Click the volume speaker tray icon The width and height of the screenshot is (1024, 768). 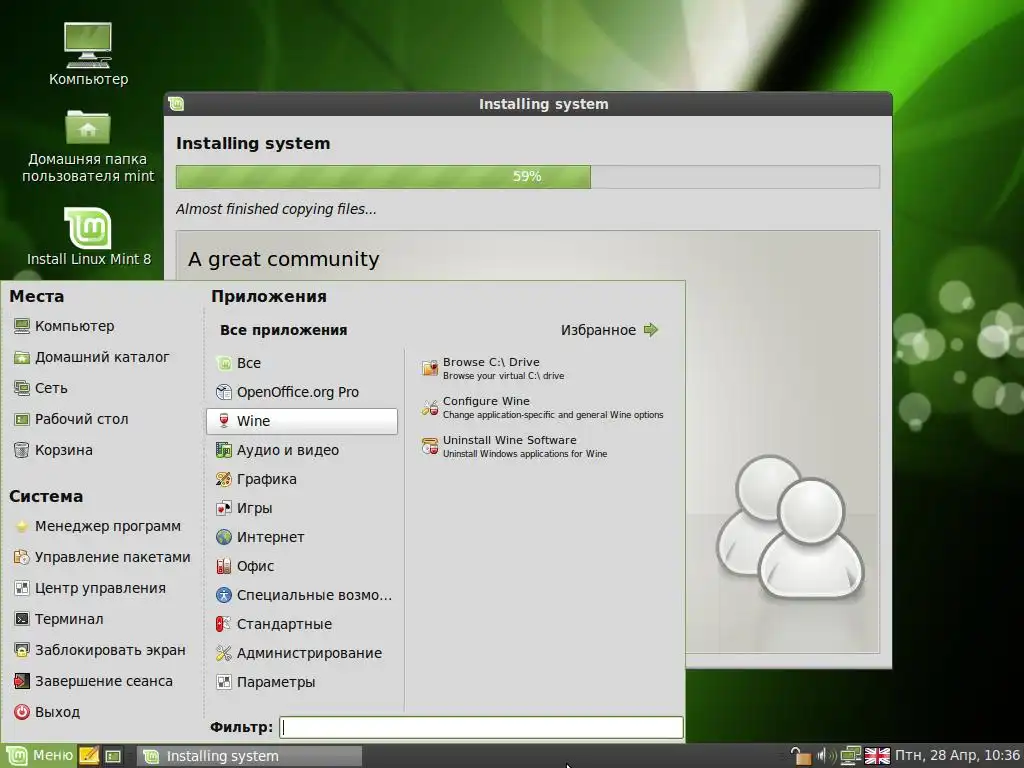click(x=825, y=756)
